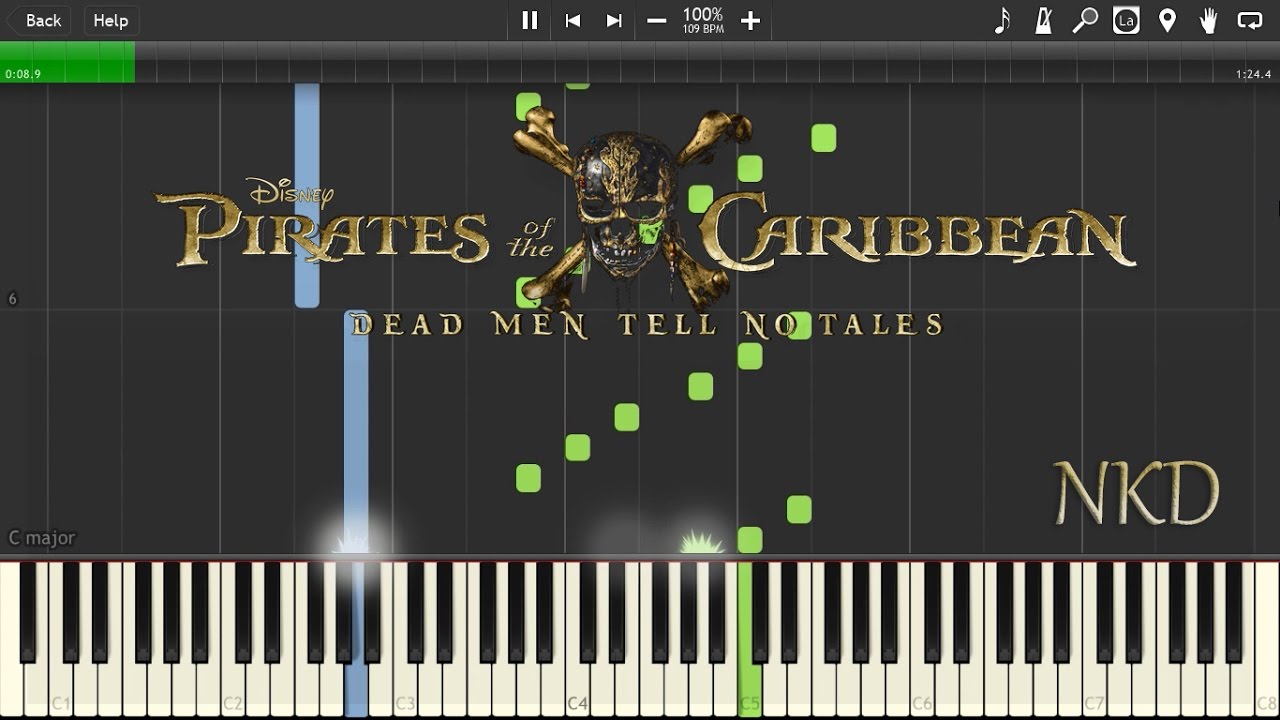
Task: Click measure number 6 label
Action: [x=12, y=299]
